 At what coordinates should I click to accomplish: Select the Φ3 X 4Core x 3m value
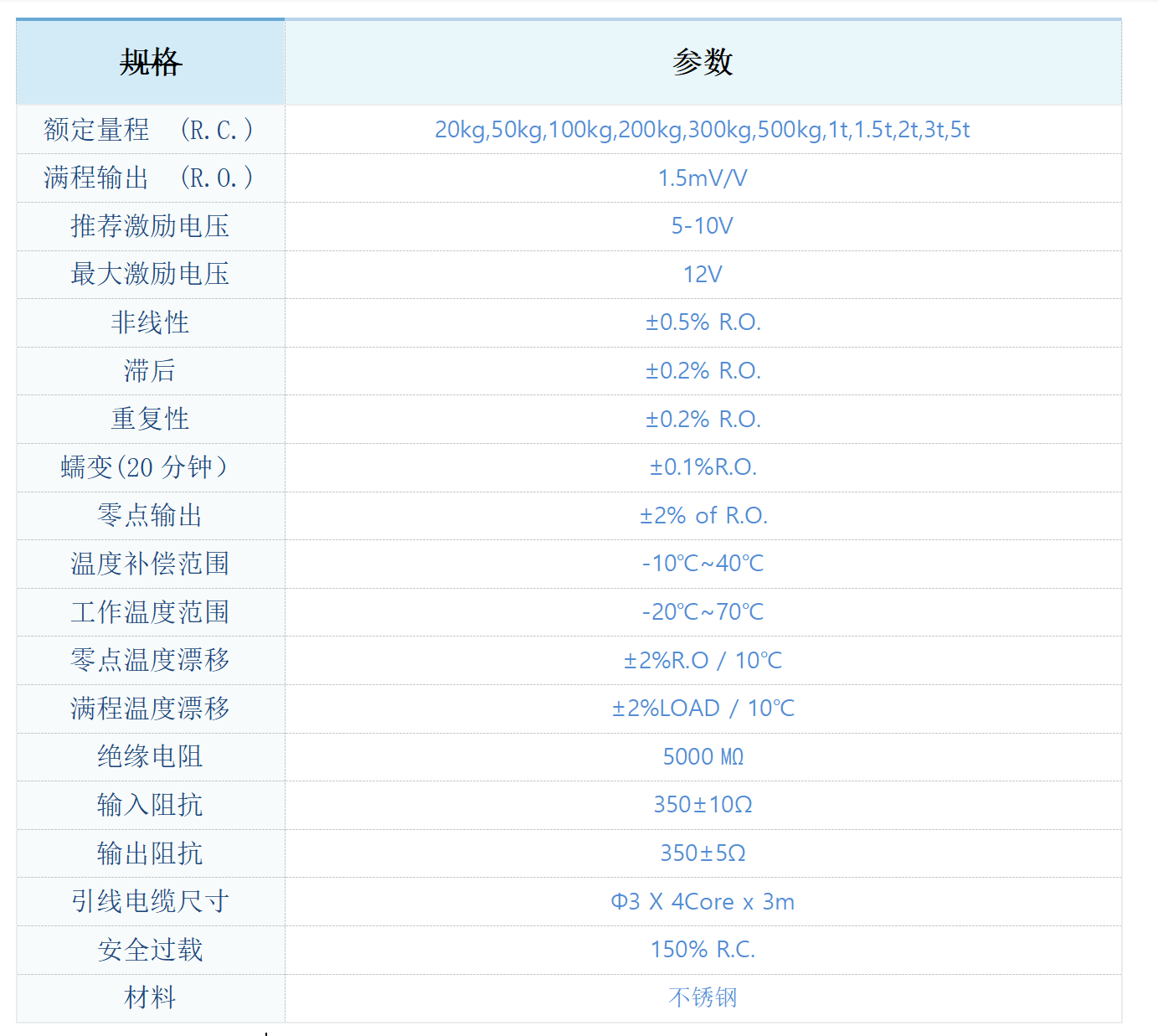pos(703,902)
